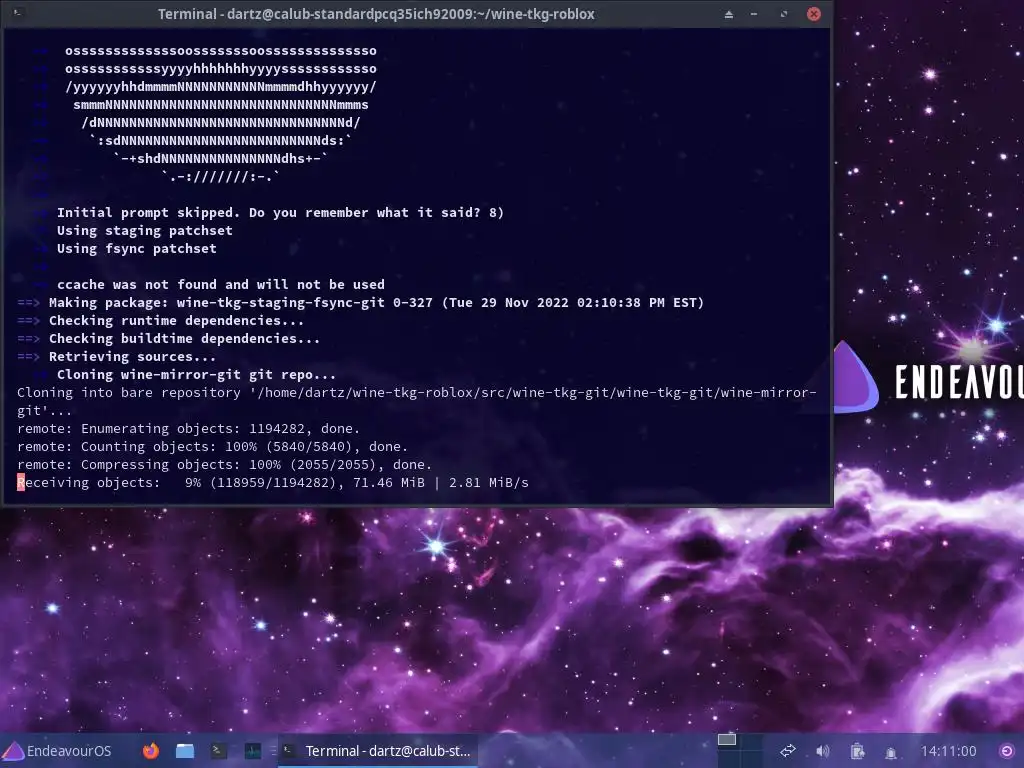
Task: Open the session logout icon
Action: [x=1007, y=751]
